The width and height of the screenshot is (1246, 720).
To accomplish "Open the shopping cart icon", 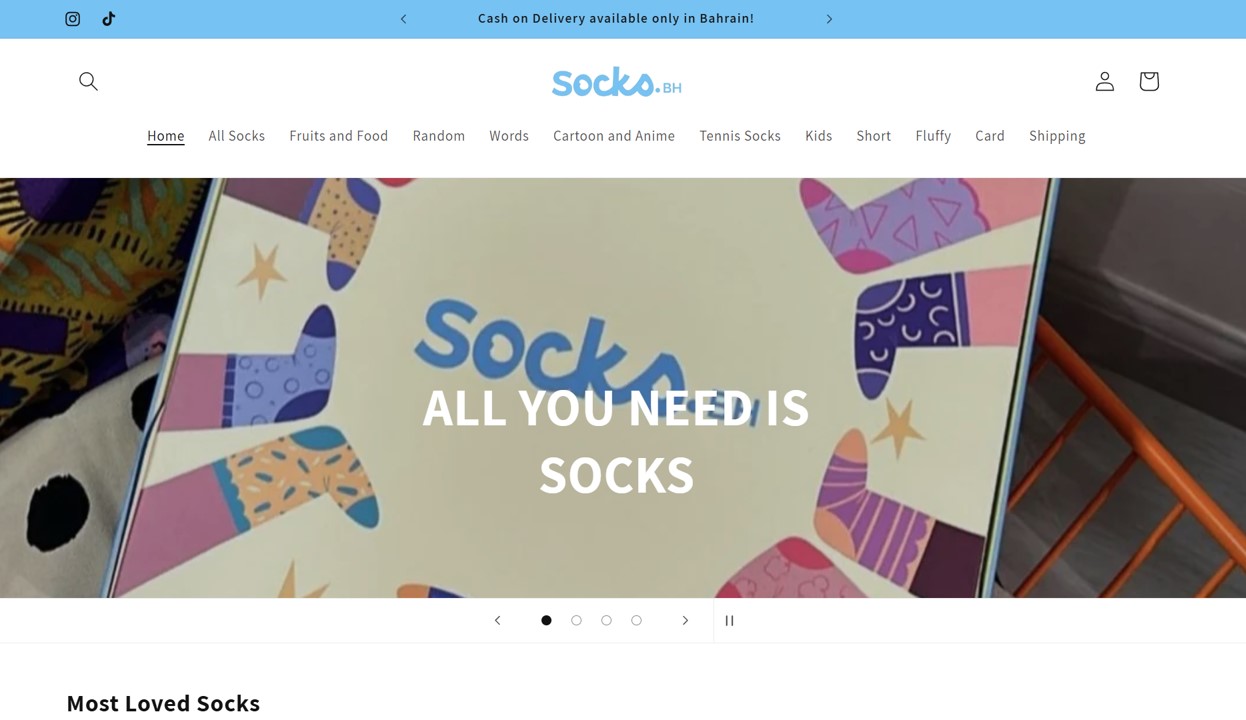I will pyautogui.click(x=1149, y=81).
